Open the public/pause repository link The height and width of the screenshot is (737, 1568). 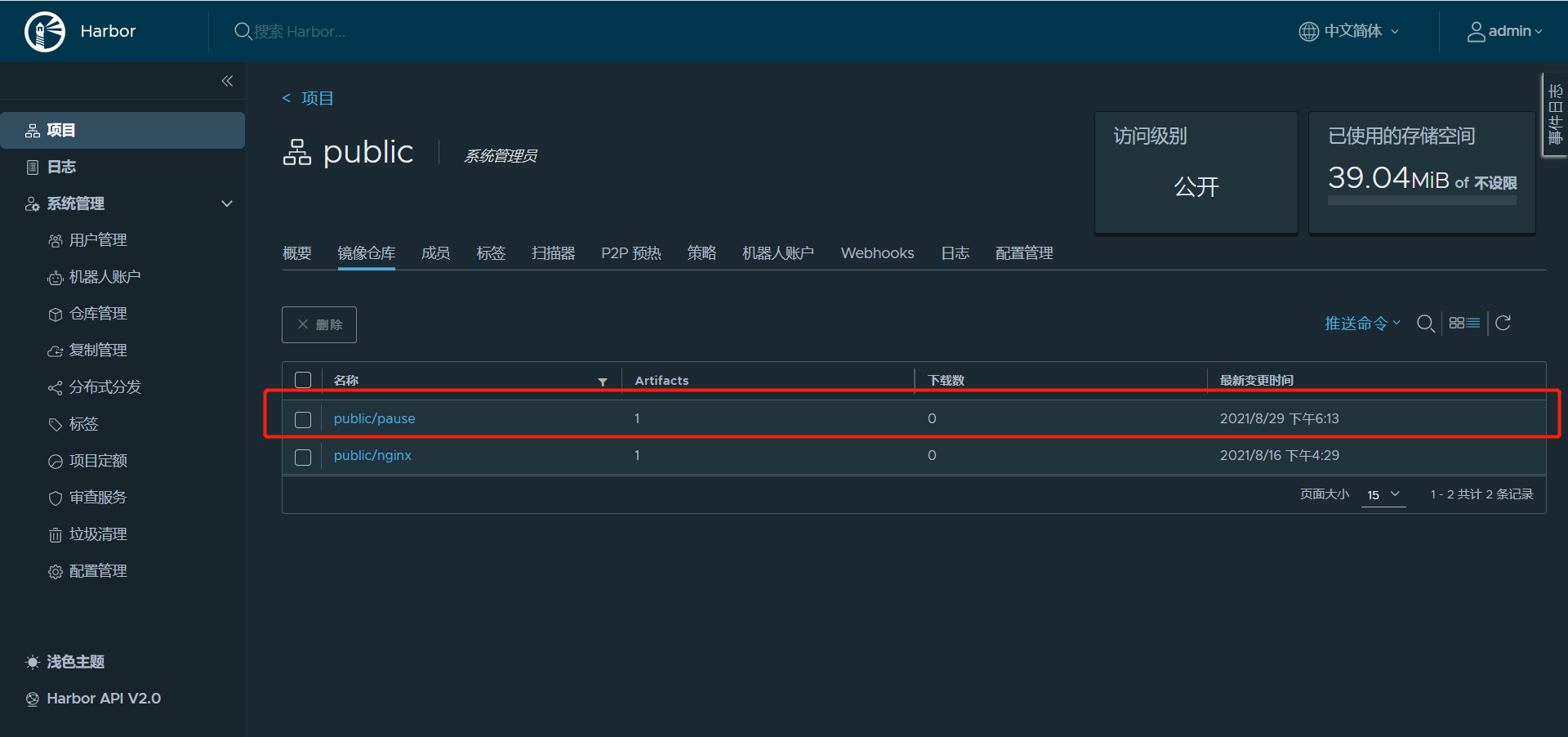pyautogui.click(x=375, y=418)
